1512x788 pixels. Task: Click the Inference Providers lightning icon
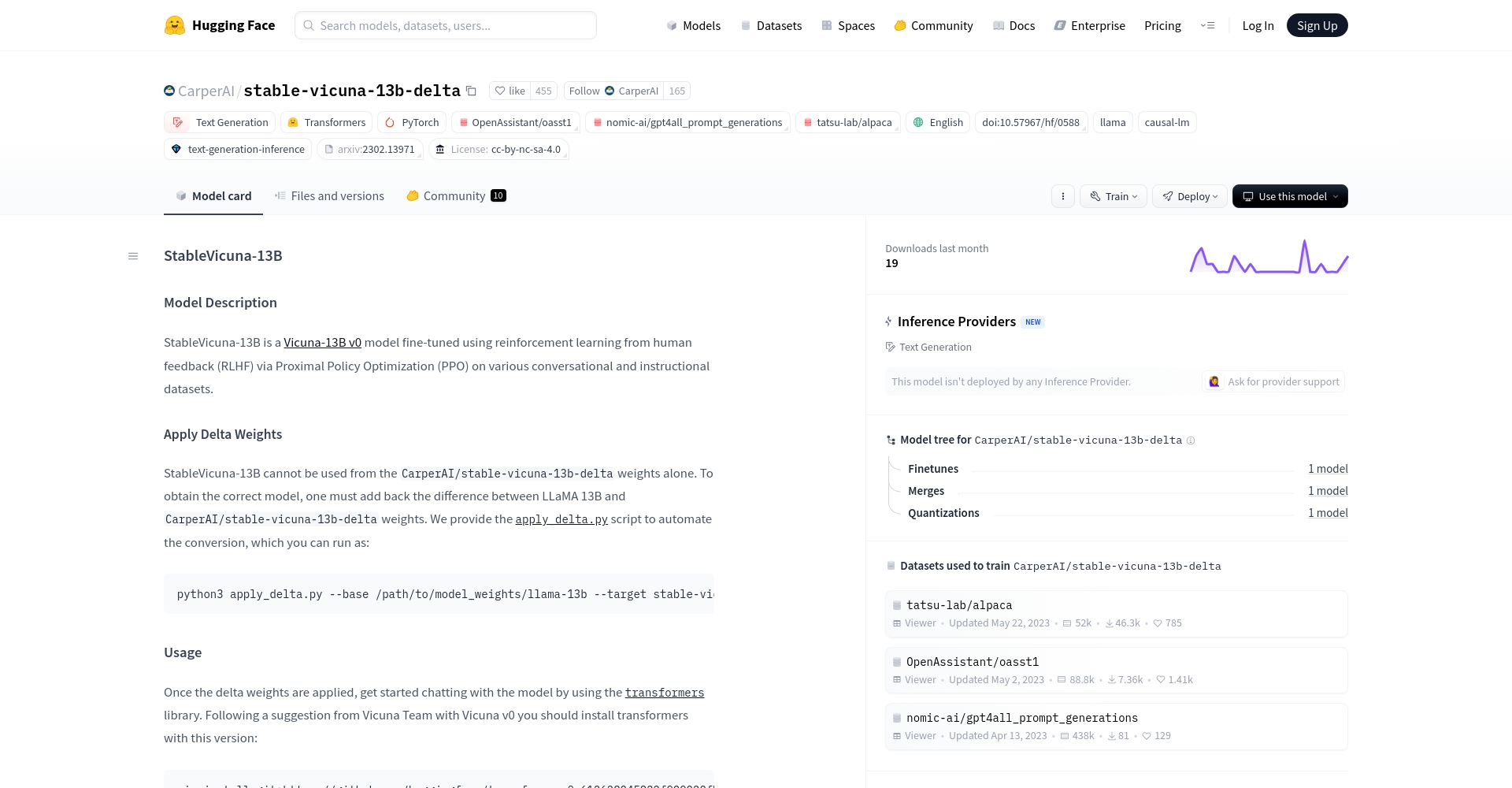click(888, 322)
